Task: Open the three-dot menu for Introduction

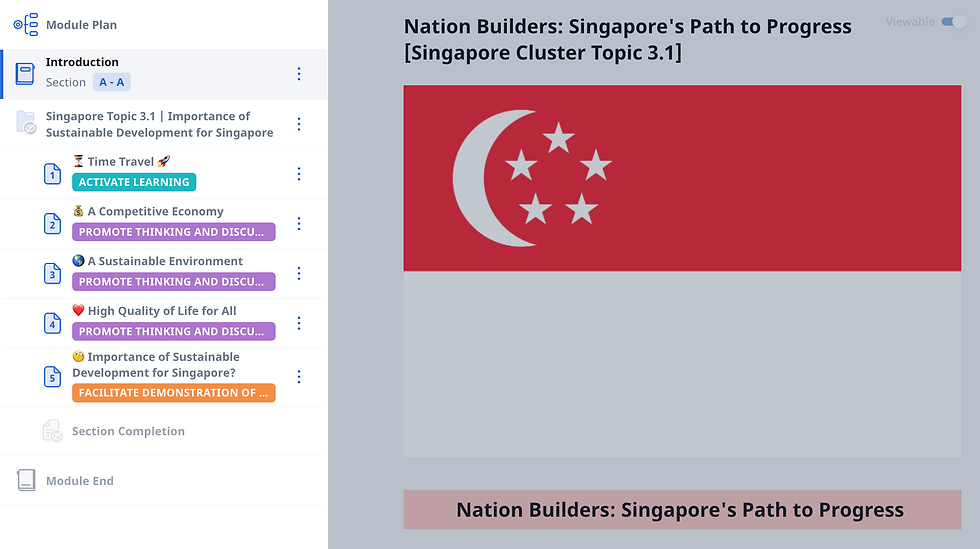Action: pos(299,74)
